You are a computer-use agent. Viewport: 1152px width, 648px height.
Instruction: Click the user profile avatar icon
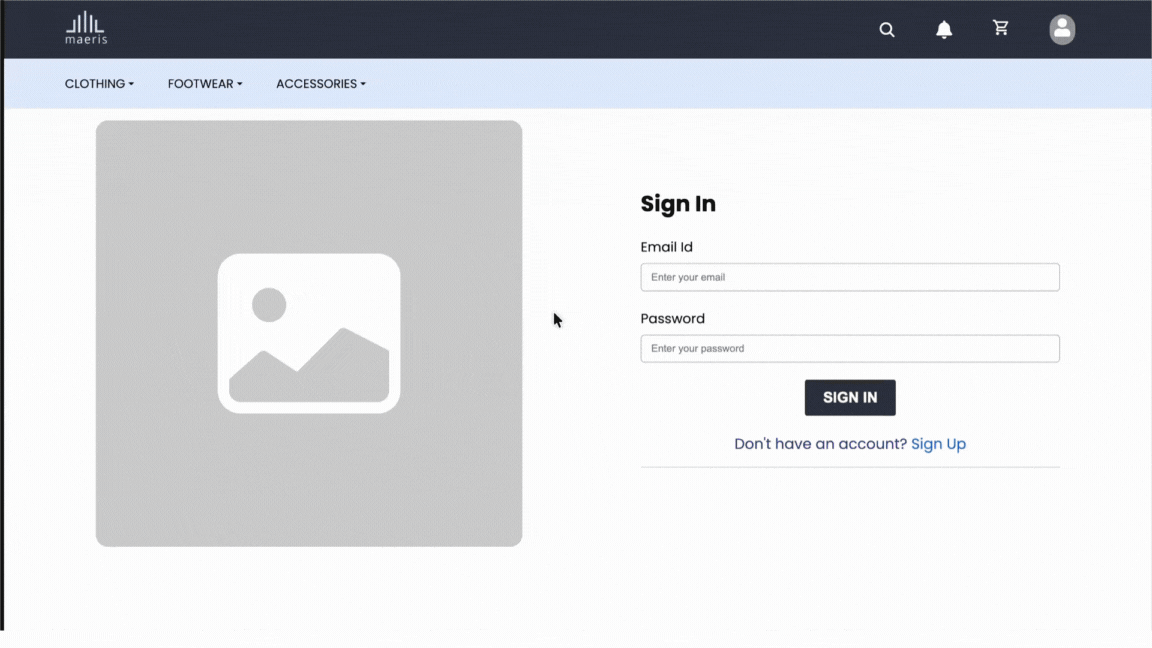click(1062, 29)
